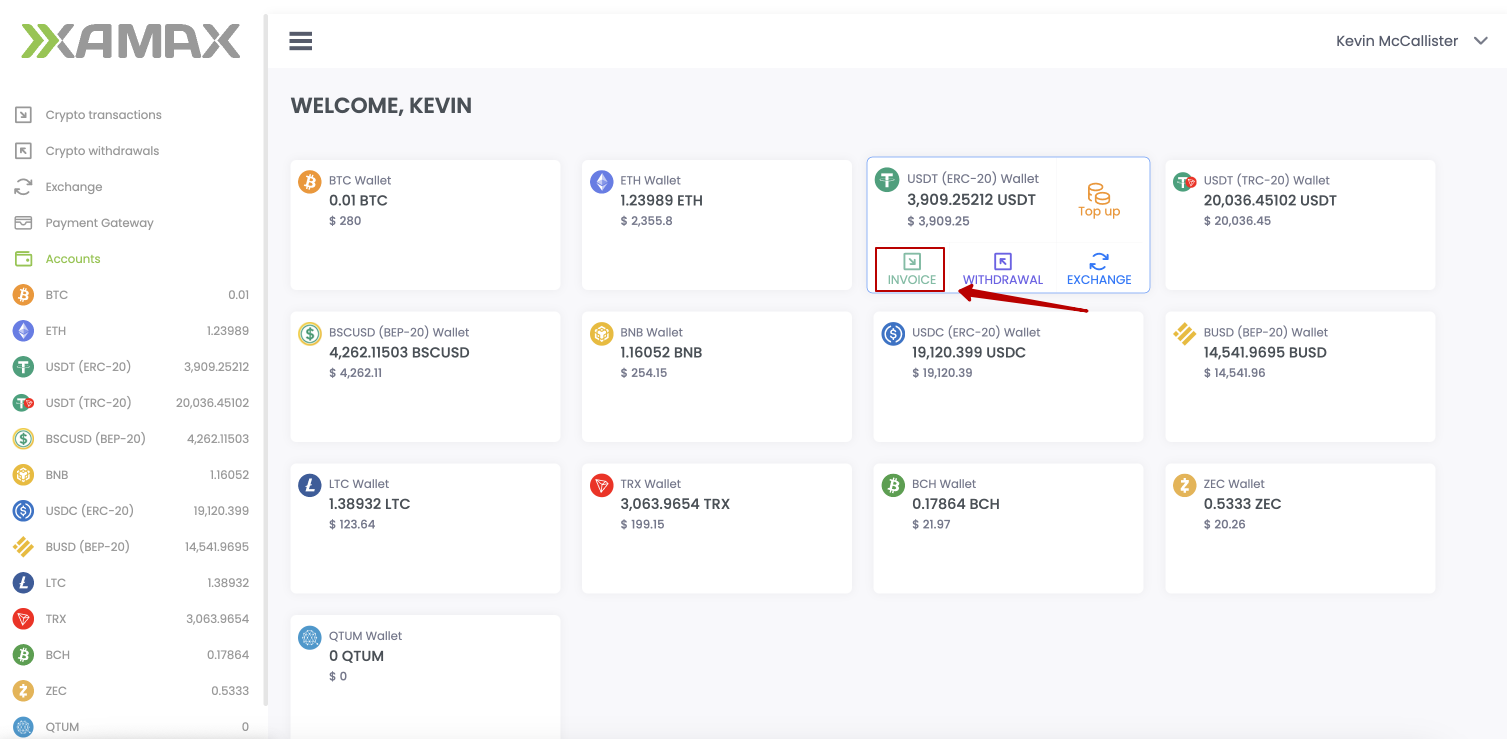Open Crypto withdrawals in sidebar
Viewport: 1507px width, 739px height.
click(102, 151)
